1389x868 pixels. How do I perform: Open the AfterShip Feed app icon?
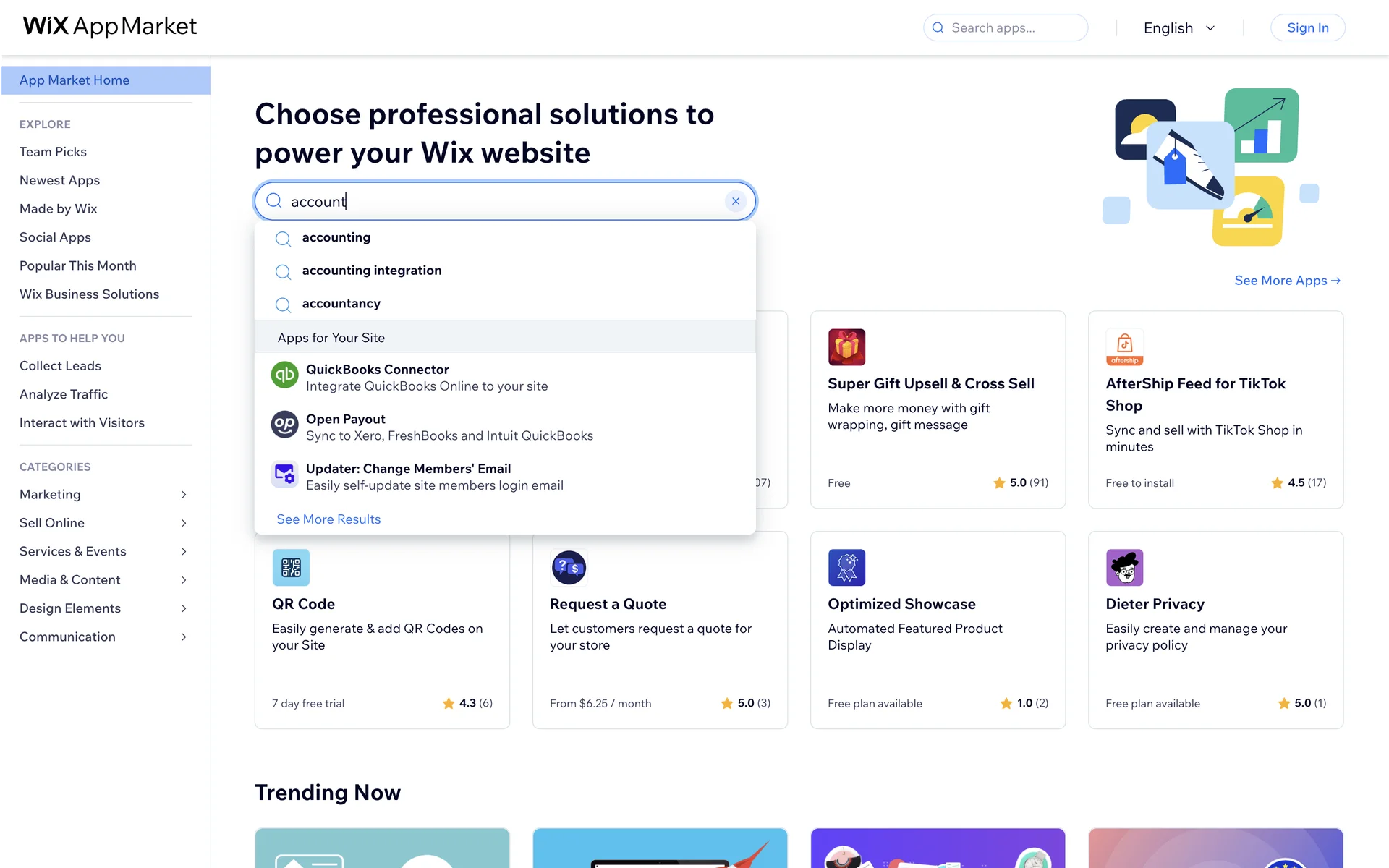tap(1124, 347)
